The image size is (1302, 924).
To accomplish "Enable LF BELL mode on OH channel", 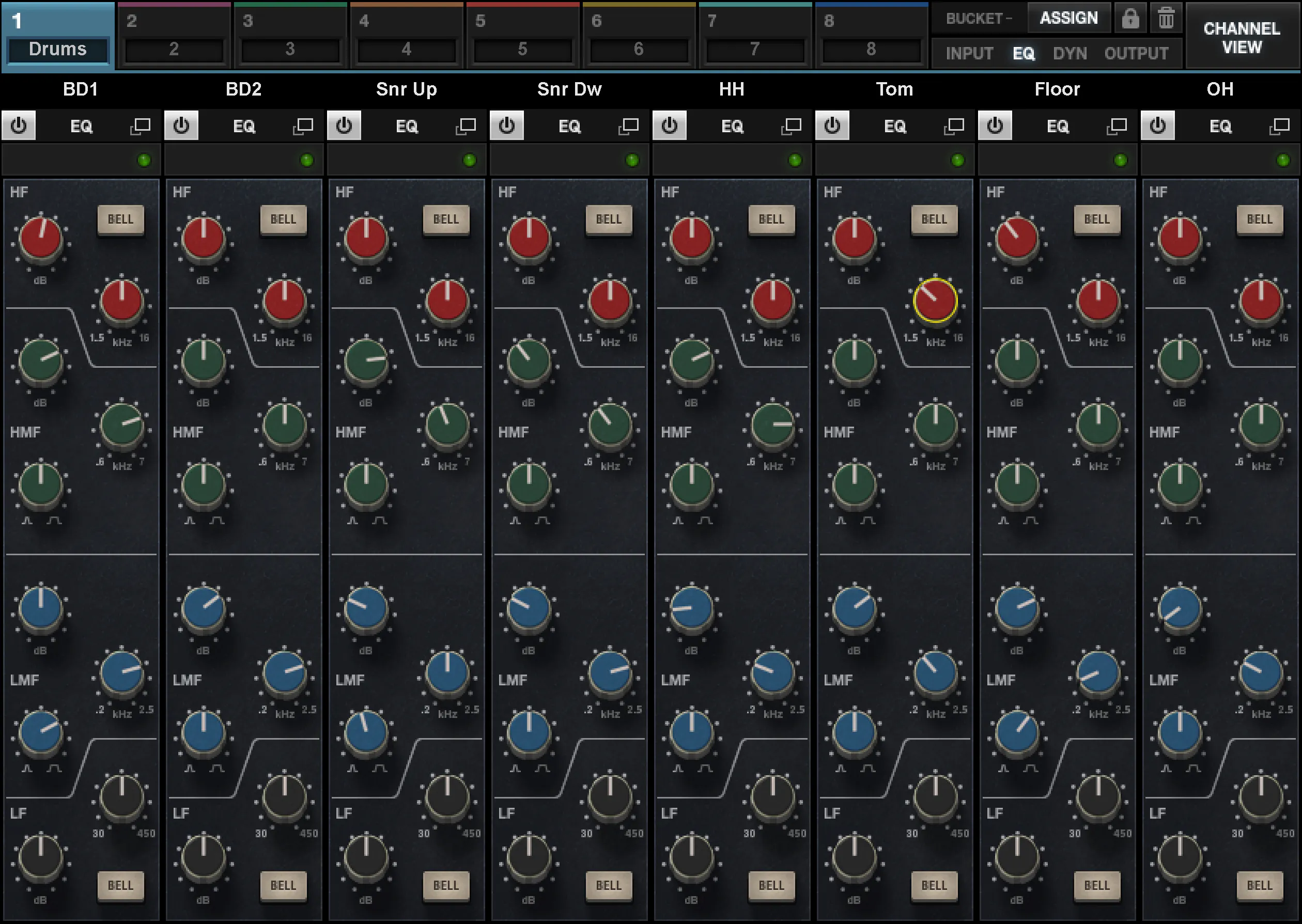I will [1260, 886].
